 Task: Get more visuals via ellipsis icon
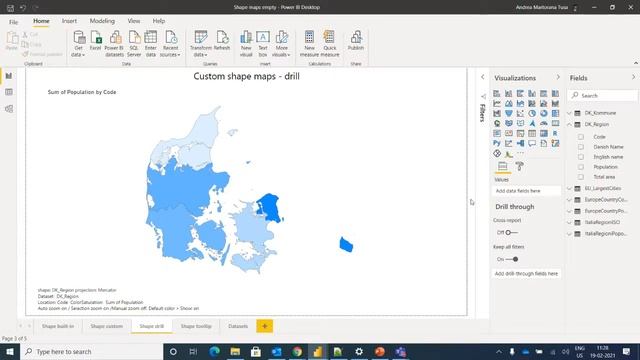coord(520,153)
